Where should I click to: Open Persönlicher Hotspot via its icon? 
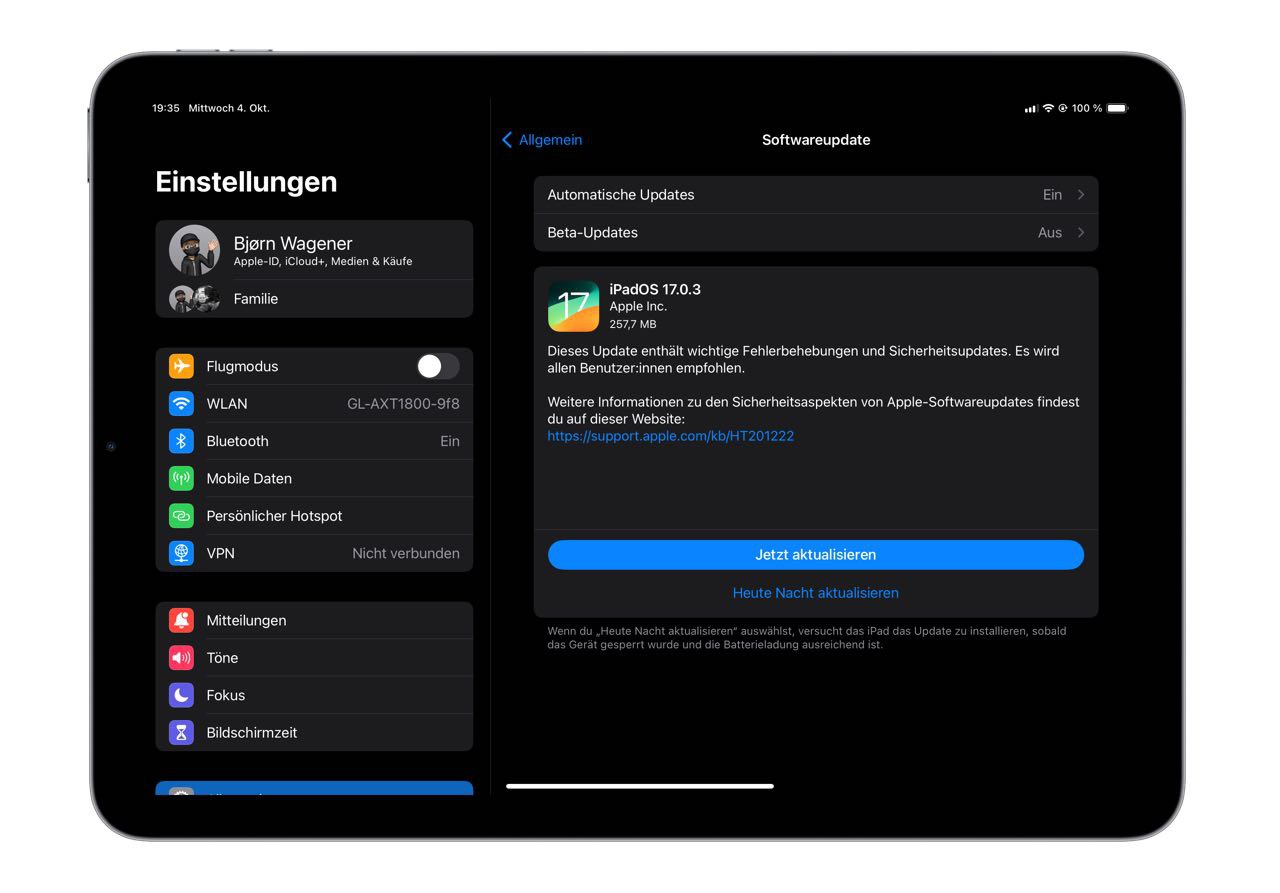tap(181, 516)
